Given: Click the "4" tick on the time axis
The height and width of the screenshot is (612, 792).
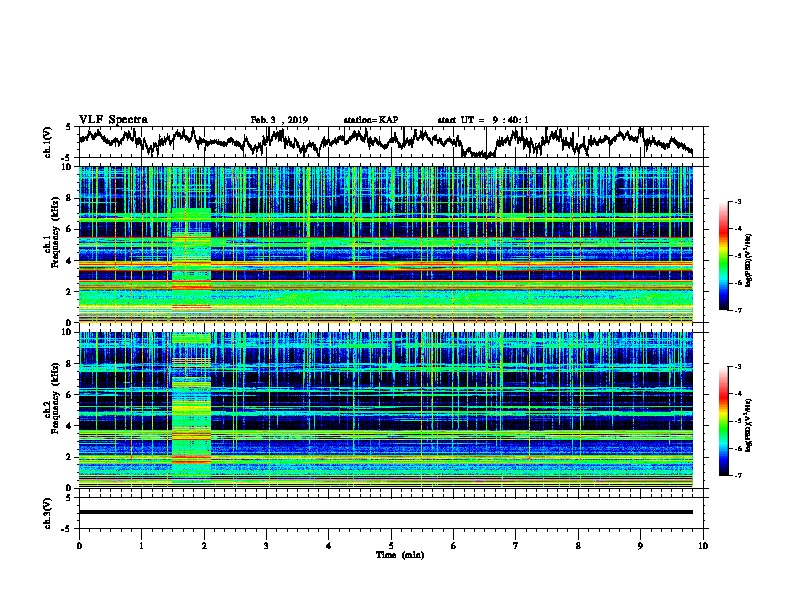Looking at the screenshot, I should pyautogui.click(x=329, y=545).
